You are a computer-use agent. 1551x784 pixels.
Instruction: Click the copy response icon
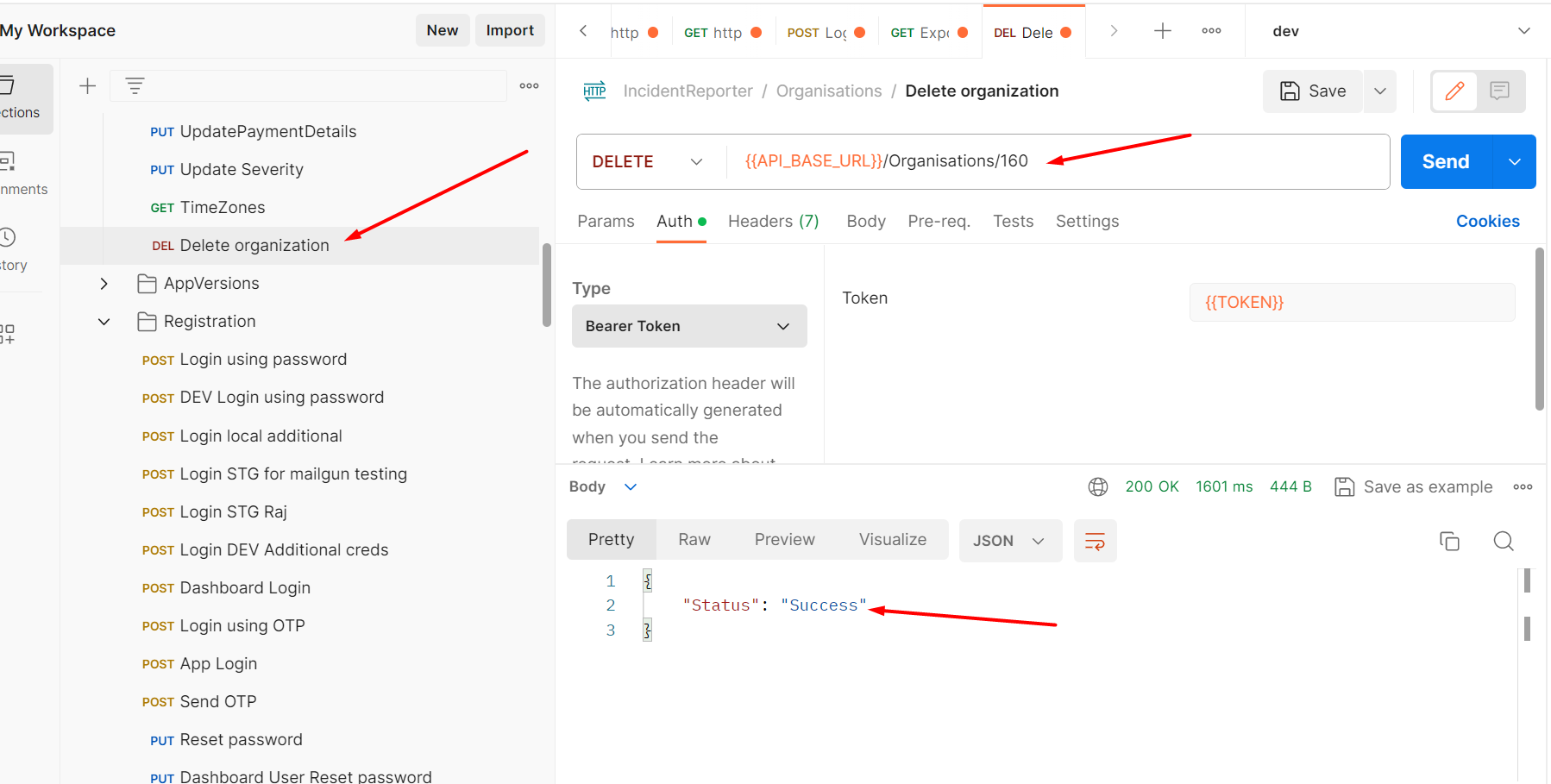coord(1449,541)
